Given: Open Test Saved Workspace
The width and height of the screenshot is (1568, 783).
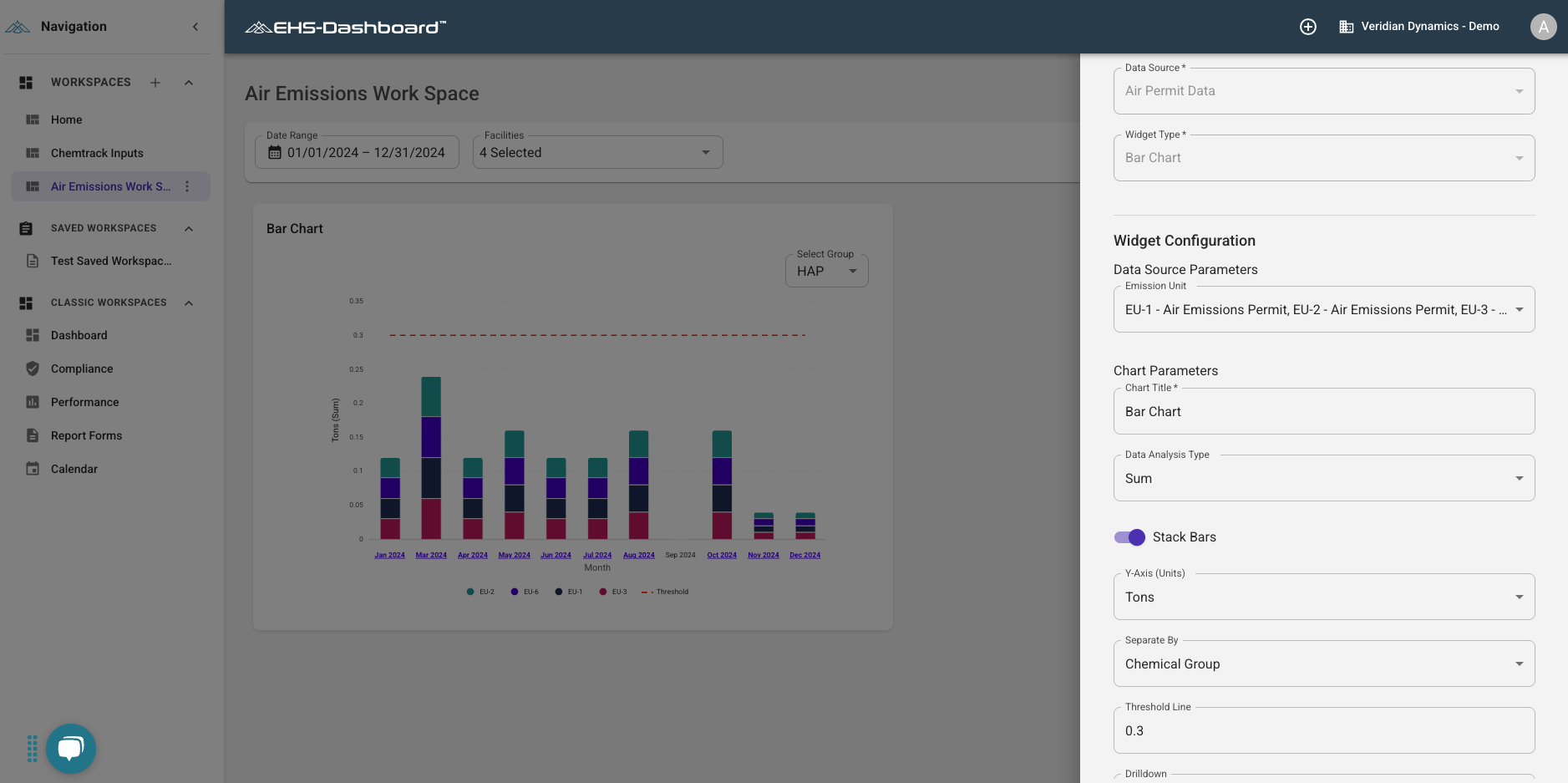Looking at the screenshot, I should 110,261.
